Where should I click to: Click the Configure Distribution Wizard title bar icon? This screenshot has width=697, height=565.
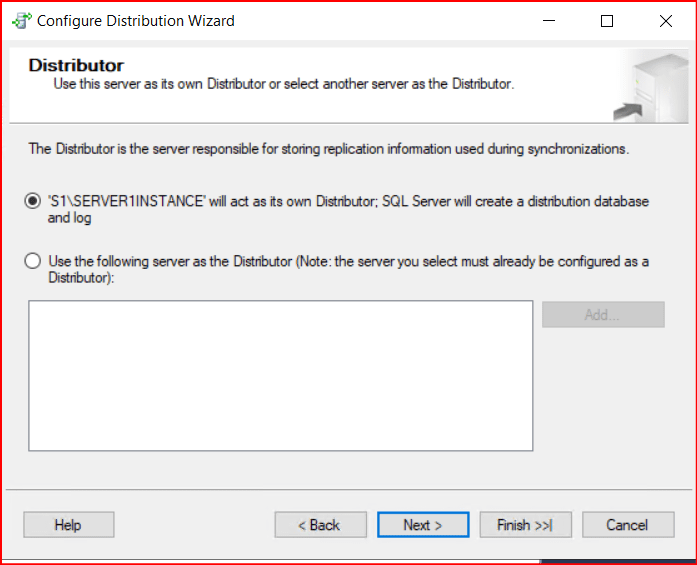(20, 20)
